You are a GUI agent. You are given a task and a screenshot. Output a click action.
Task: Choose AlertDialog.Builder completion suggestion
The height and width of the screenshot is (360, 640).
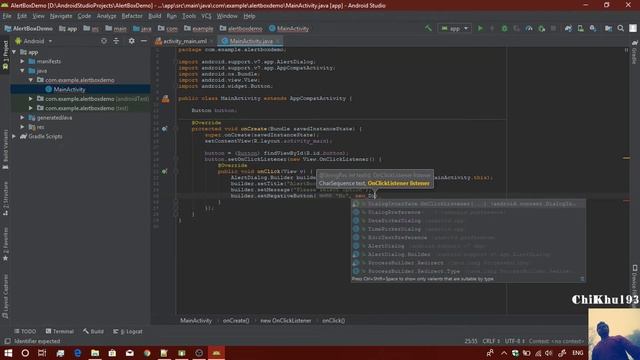tap(468, 254)
